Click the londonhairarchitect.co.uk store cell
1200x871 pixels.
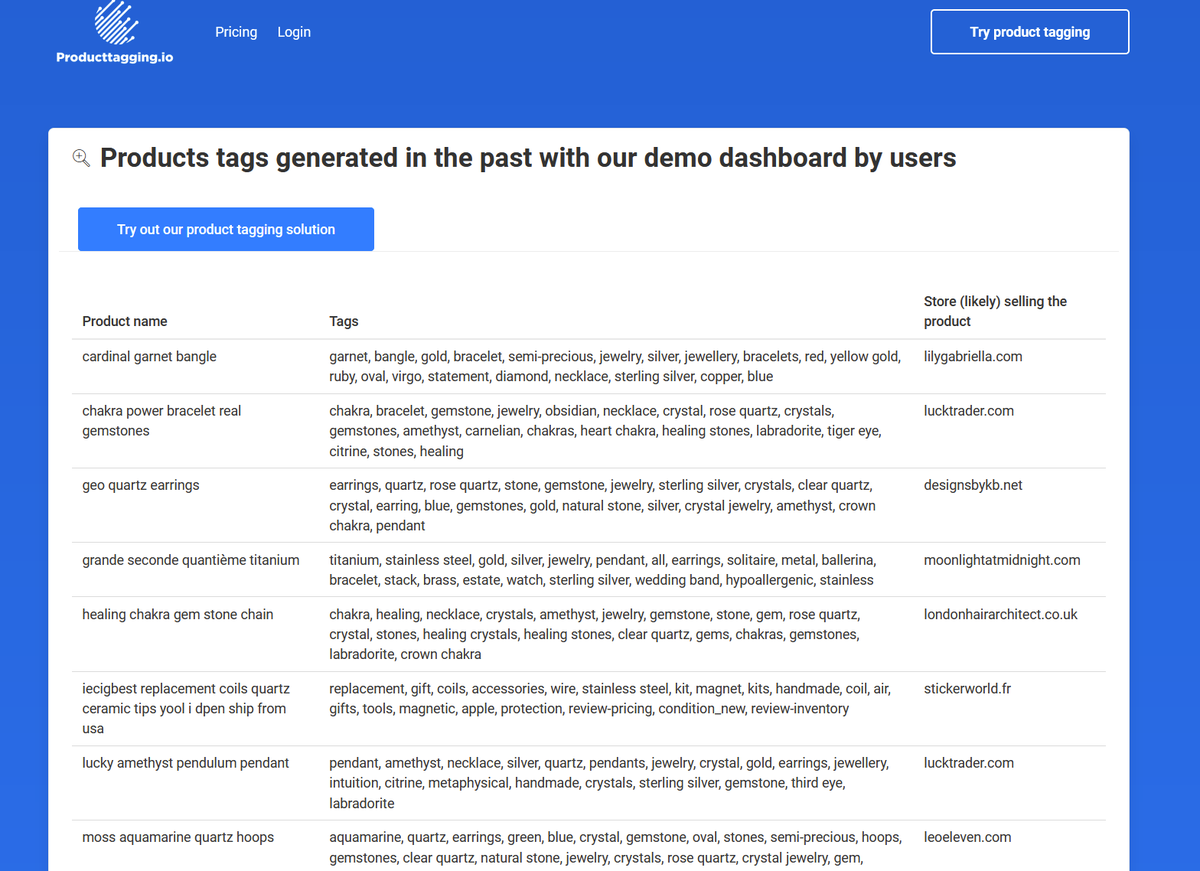pos(1001,614)
